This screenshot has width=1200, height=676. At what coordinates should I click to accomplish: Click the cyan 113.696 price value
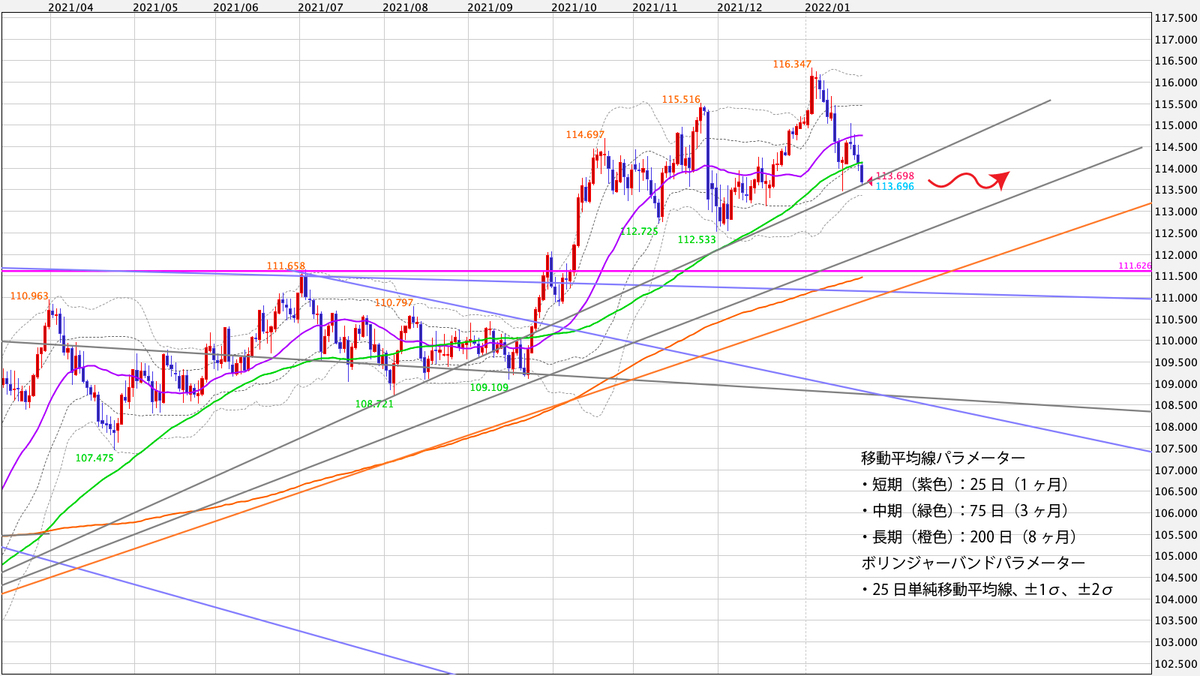click(x=895, y=186)
